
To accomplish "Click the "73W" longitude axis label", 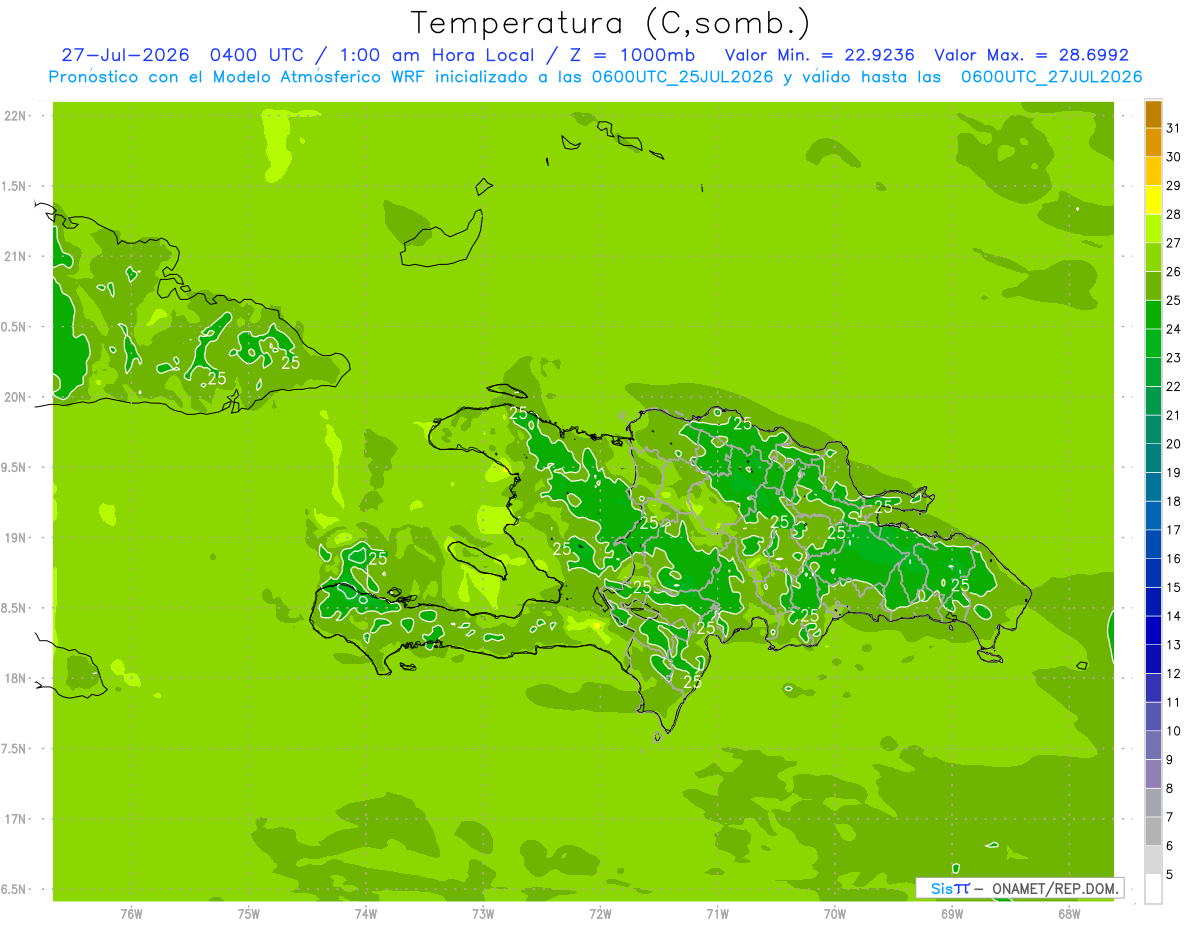I will point(483,915).
